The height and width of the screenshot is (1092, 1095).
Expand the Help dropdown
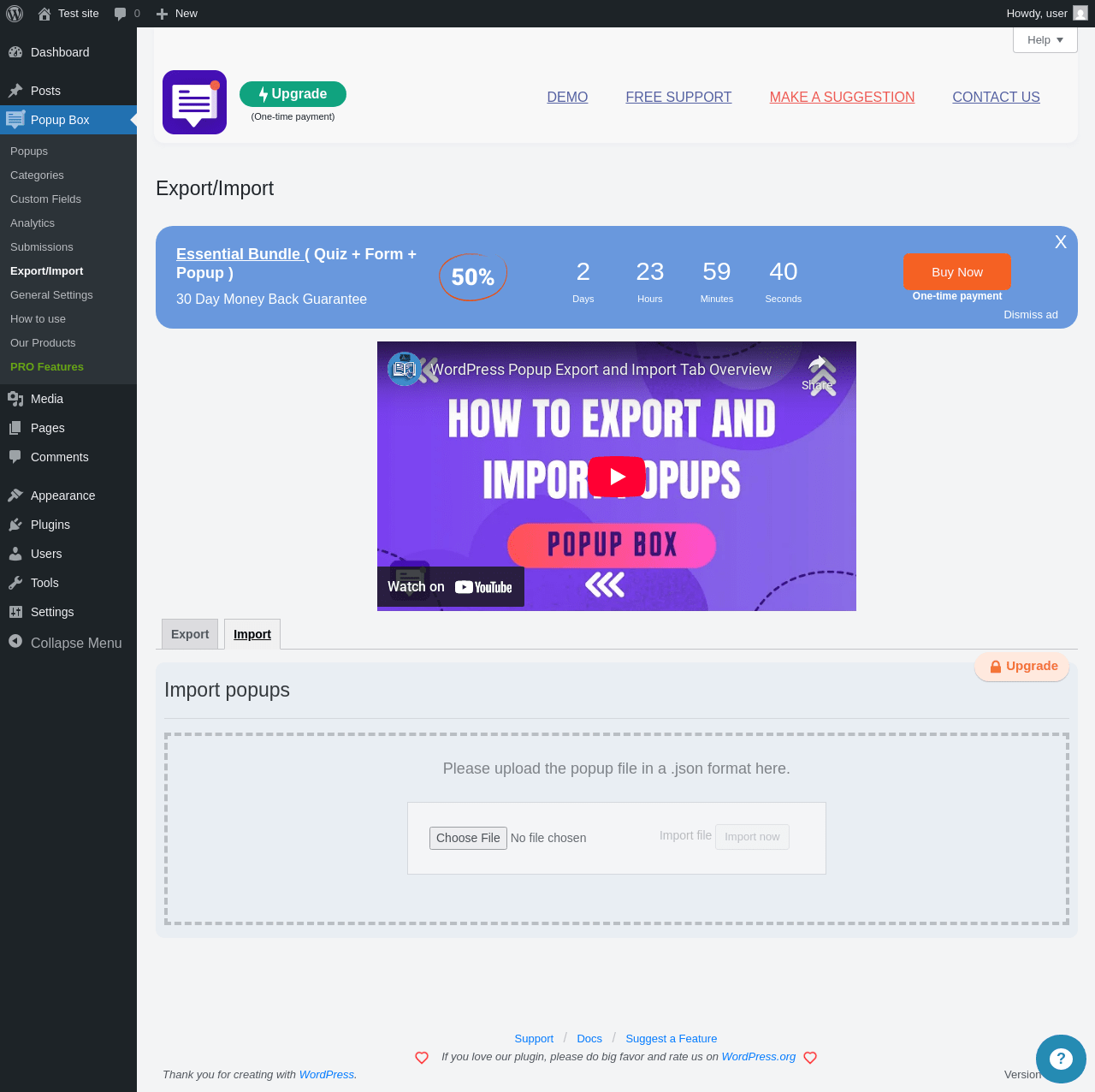coord(1045,40)
